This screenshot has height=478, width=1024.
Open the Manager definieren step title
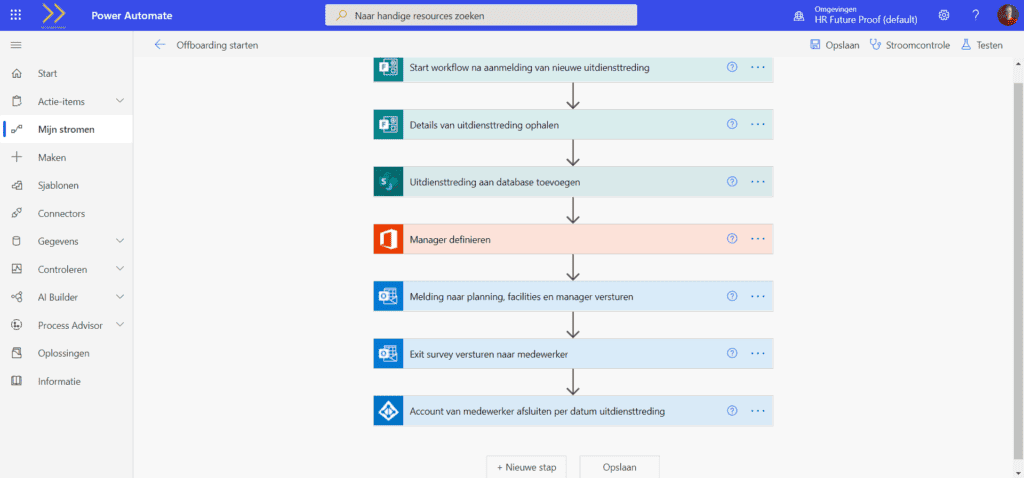pos(450,240)
